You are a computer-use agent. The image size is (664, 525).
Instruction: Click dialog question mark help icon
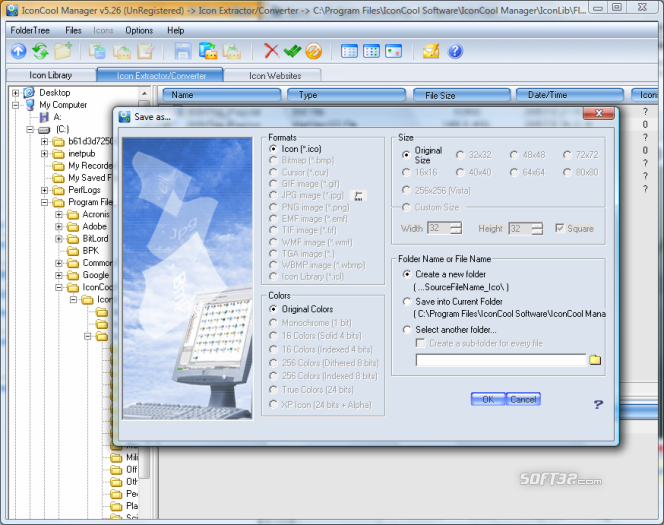(x=598, y=404)
